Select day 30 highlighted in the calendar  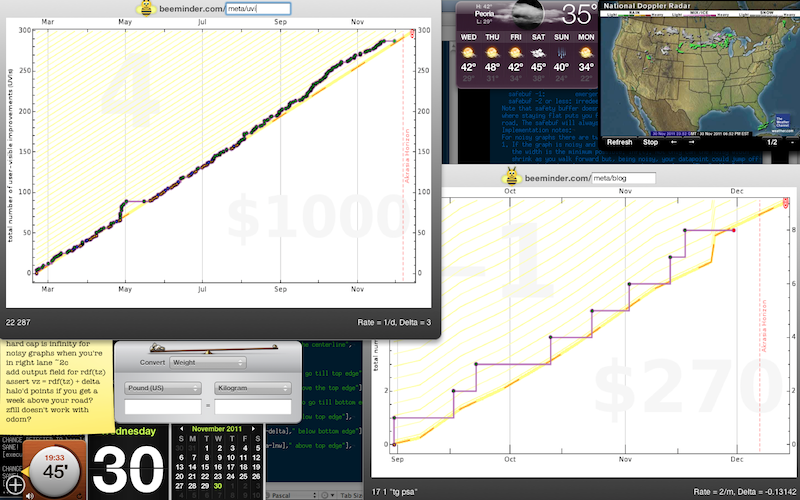218,486
